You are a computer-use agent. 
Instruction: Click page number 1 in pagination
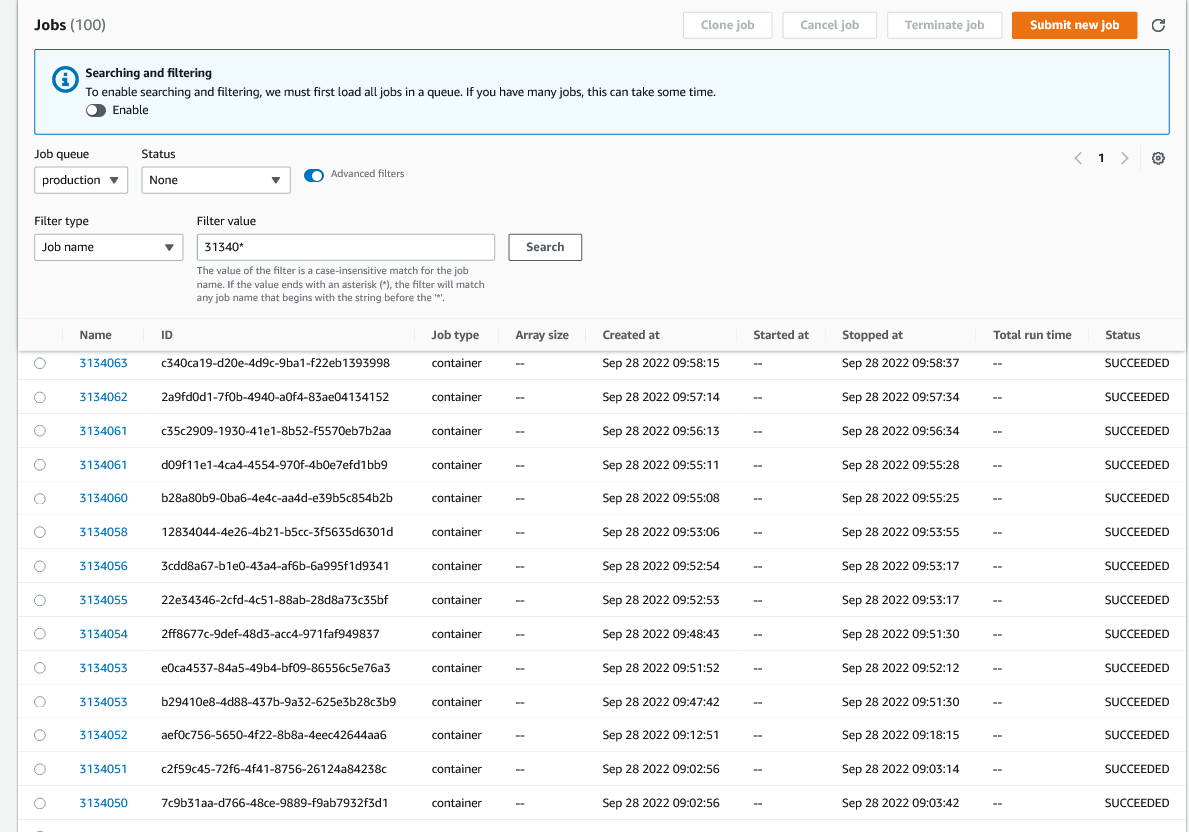(x=1101, y=158)
